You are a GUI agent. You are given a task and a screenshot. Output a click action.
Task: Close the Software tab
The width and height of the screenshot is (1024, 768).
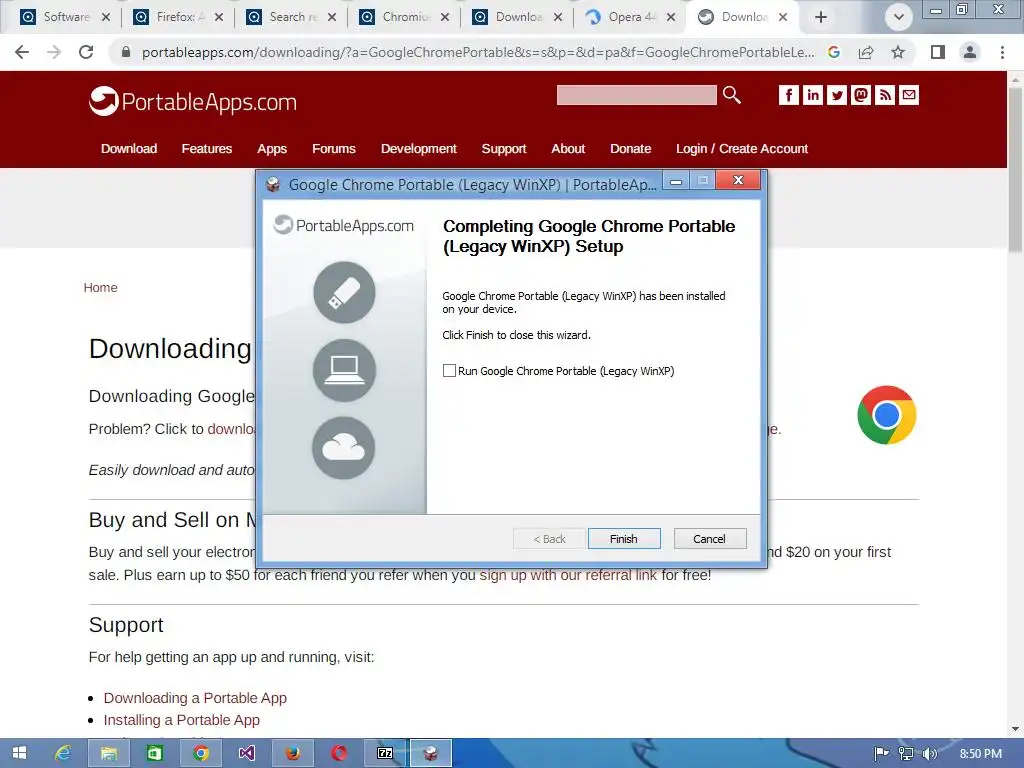(106, 18)
